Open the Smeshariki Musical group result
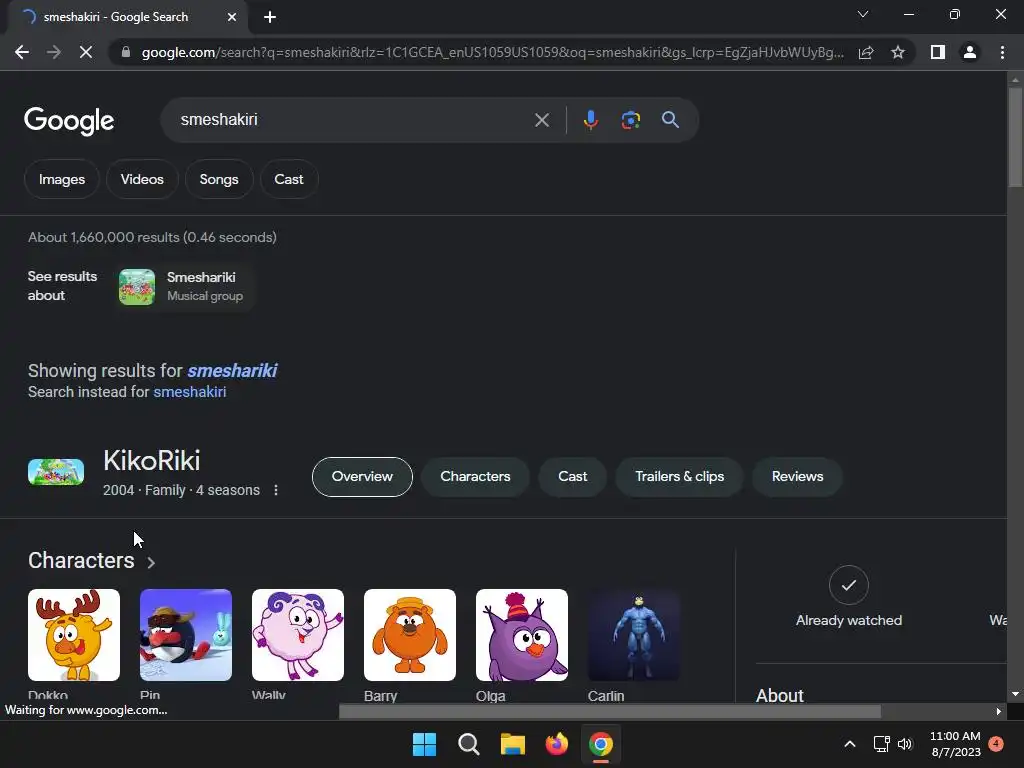This screenshot has width=1024, height=768. coord(185,287)
